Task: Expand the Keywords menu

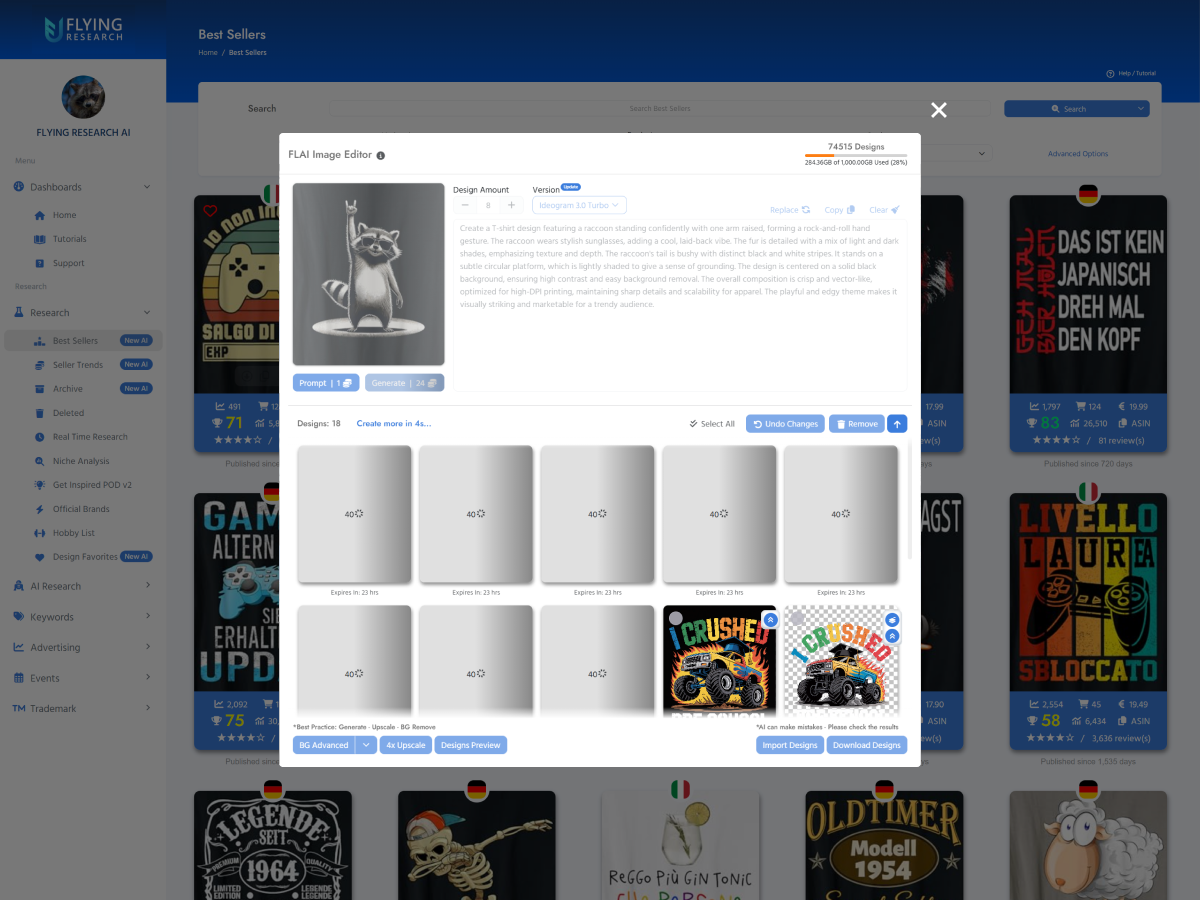Action: tap(83, 617)
